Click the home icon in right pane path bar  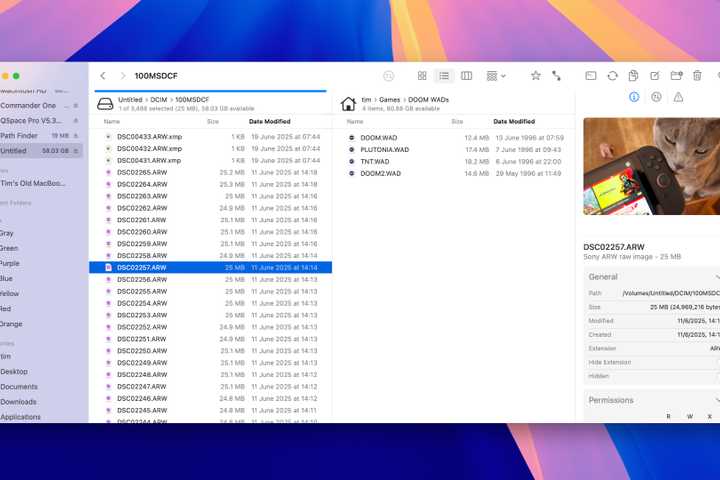pos(348,104)
